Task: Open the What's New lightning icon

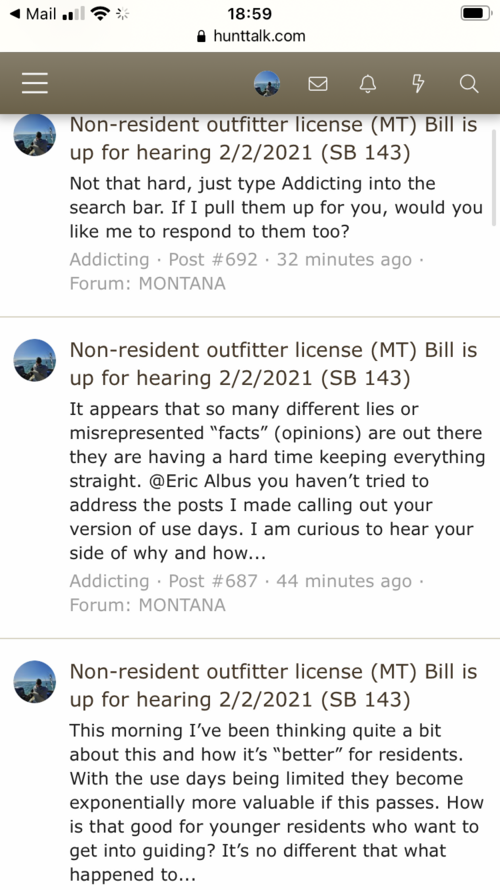Action: click(x=418, y=84)
